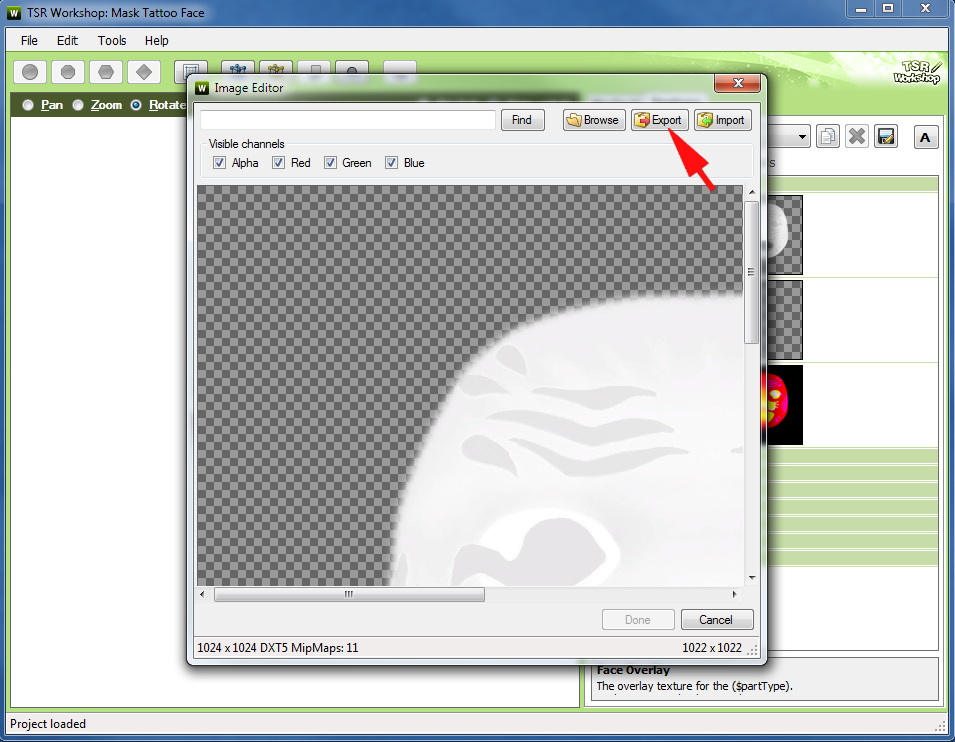Image resolution: width=955 pixels, height=742 pixels.
Task: Click the save-with-pencil icon in main window
Action: point(886,136)
